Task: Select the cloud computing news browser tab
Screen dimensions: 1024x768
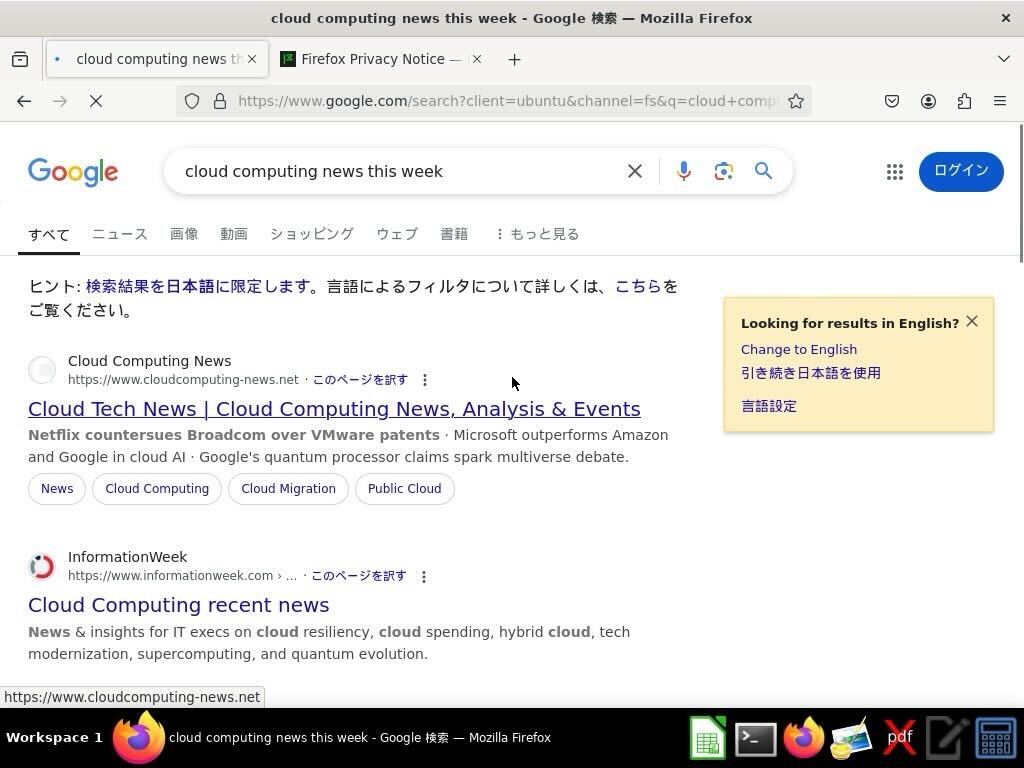Action: [x=157, y=59]
